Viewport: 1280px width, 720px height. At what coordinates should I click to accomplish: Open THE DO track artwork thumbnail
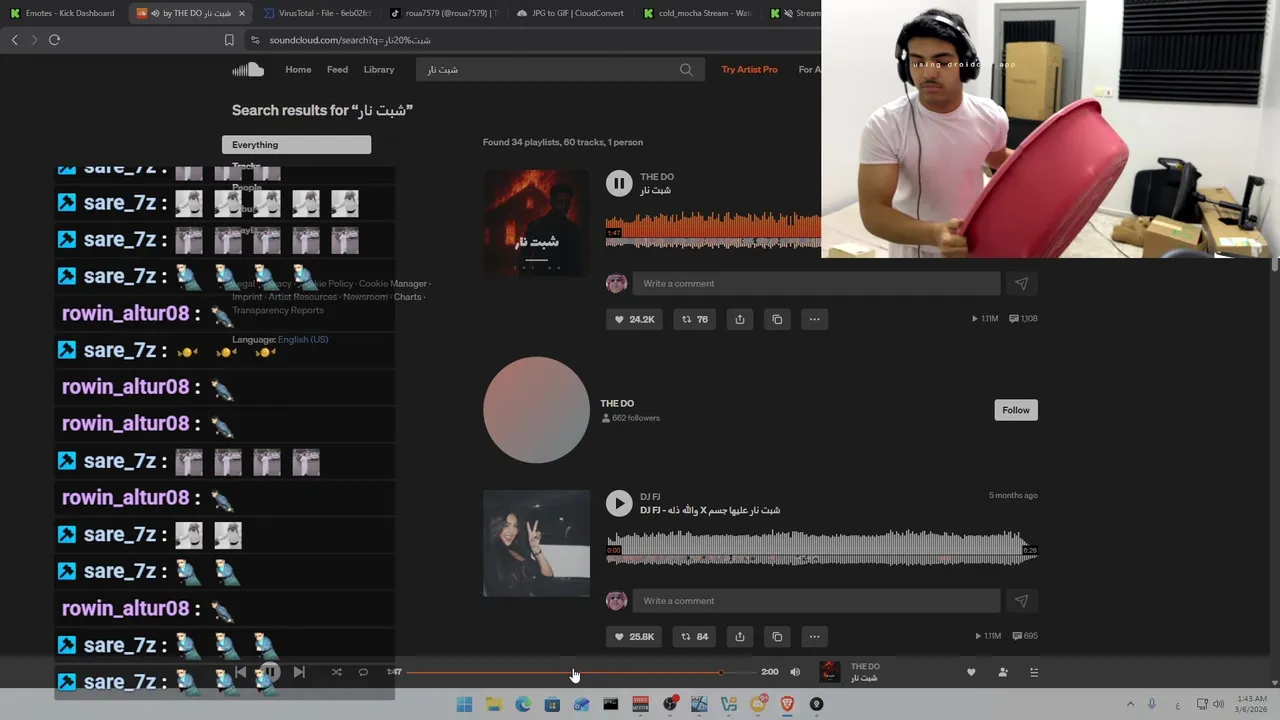coord(536,222)
